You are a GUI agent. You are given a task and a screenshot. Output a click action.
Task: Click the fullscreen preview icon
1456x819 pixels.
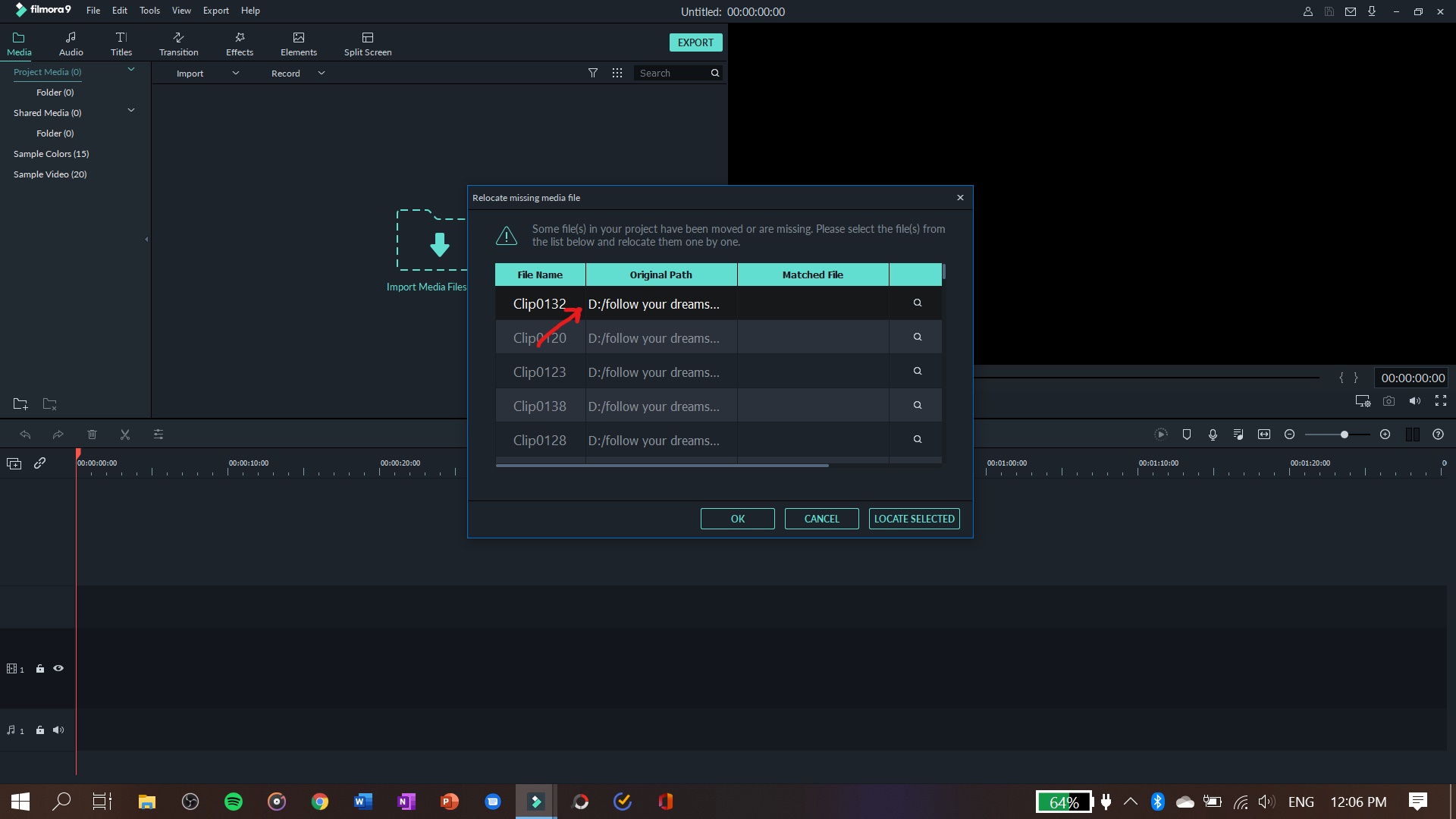1441,401
